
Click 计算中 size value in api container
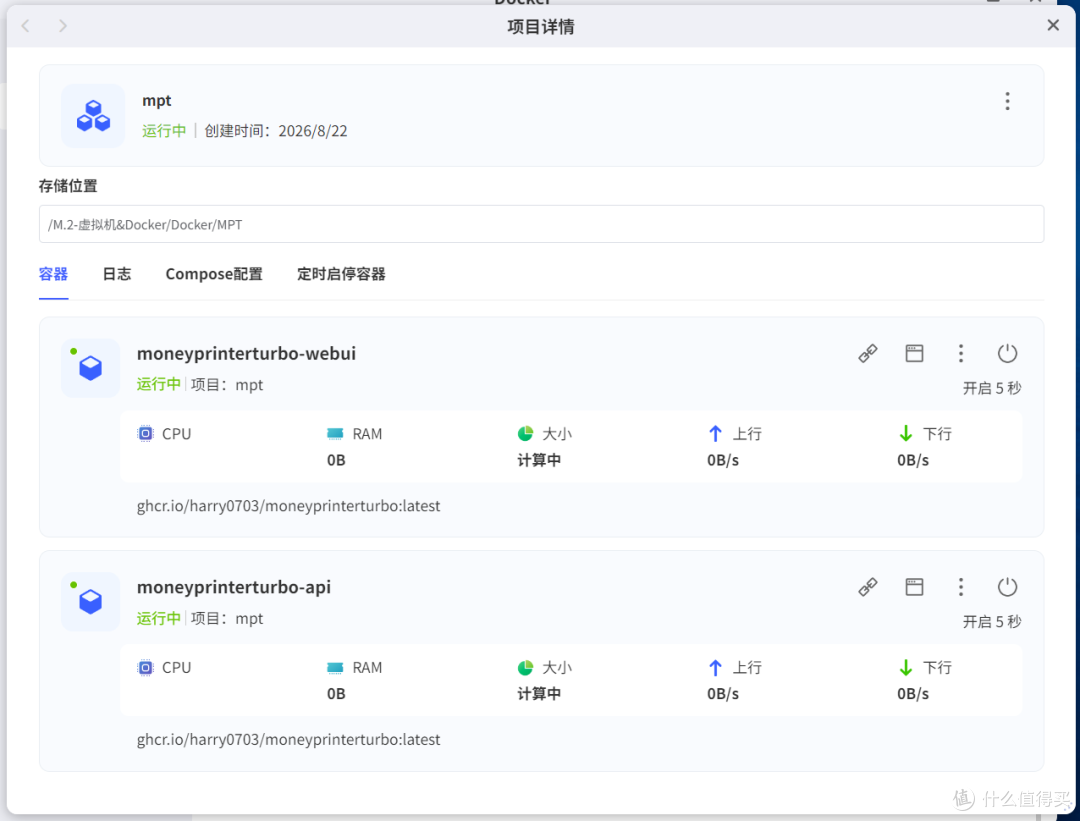click(x=539, y=694)
